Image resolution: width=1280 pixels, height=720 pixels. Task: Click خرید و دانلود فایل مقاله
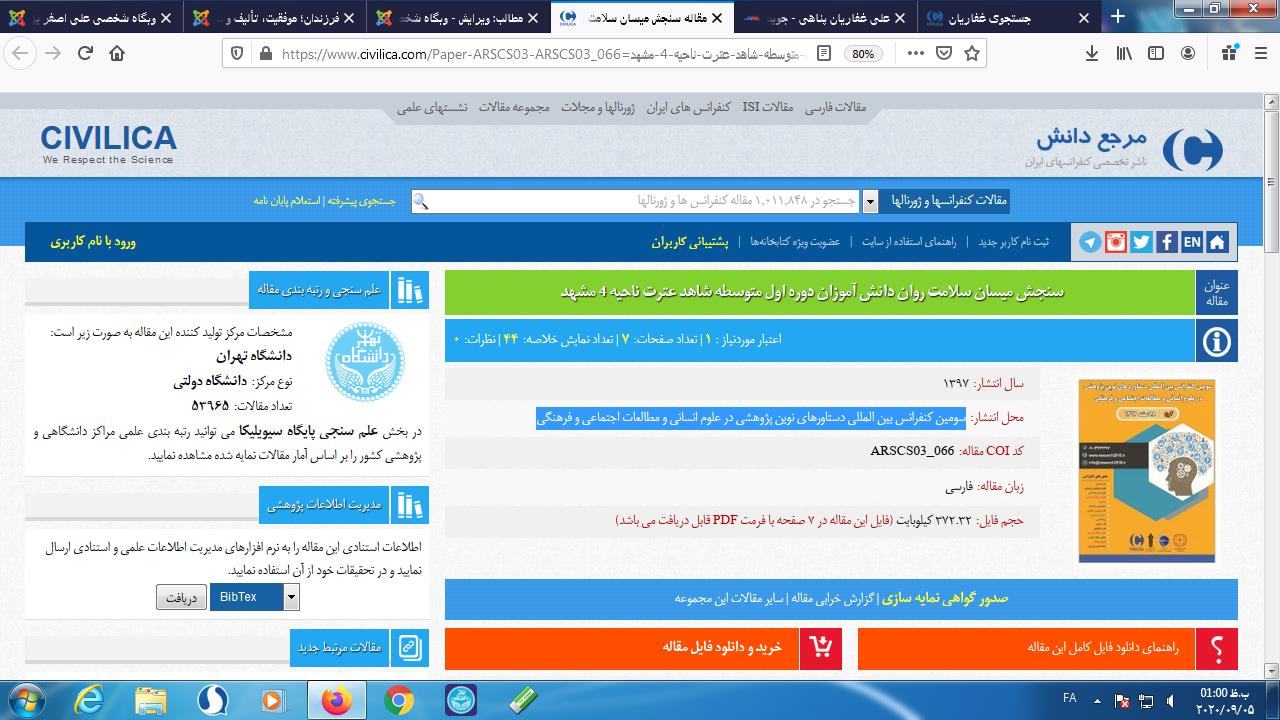coord(722,647)
